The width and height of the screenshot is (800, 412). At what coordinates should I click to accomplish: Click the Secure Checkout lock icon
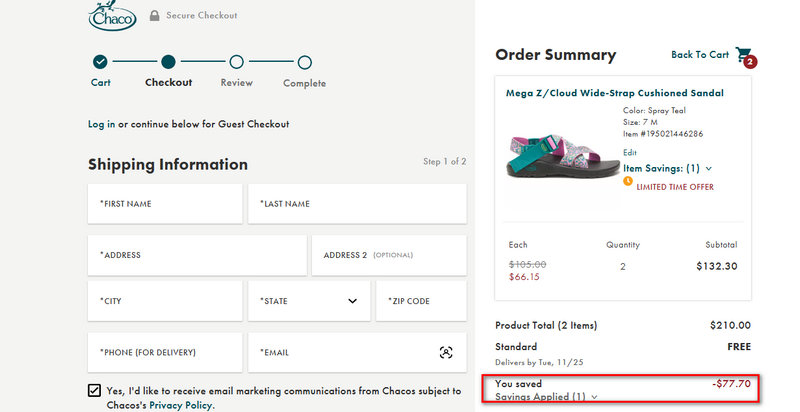(x=155, y=16)
